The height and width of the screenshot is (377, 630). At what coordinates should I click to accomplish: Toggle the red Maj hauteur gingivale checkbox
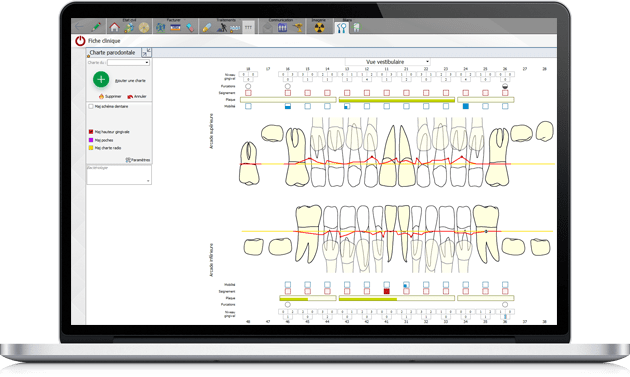click(x=91, y=131)
